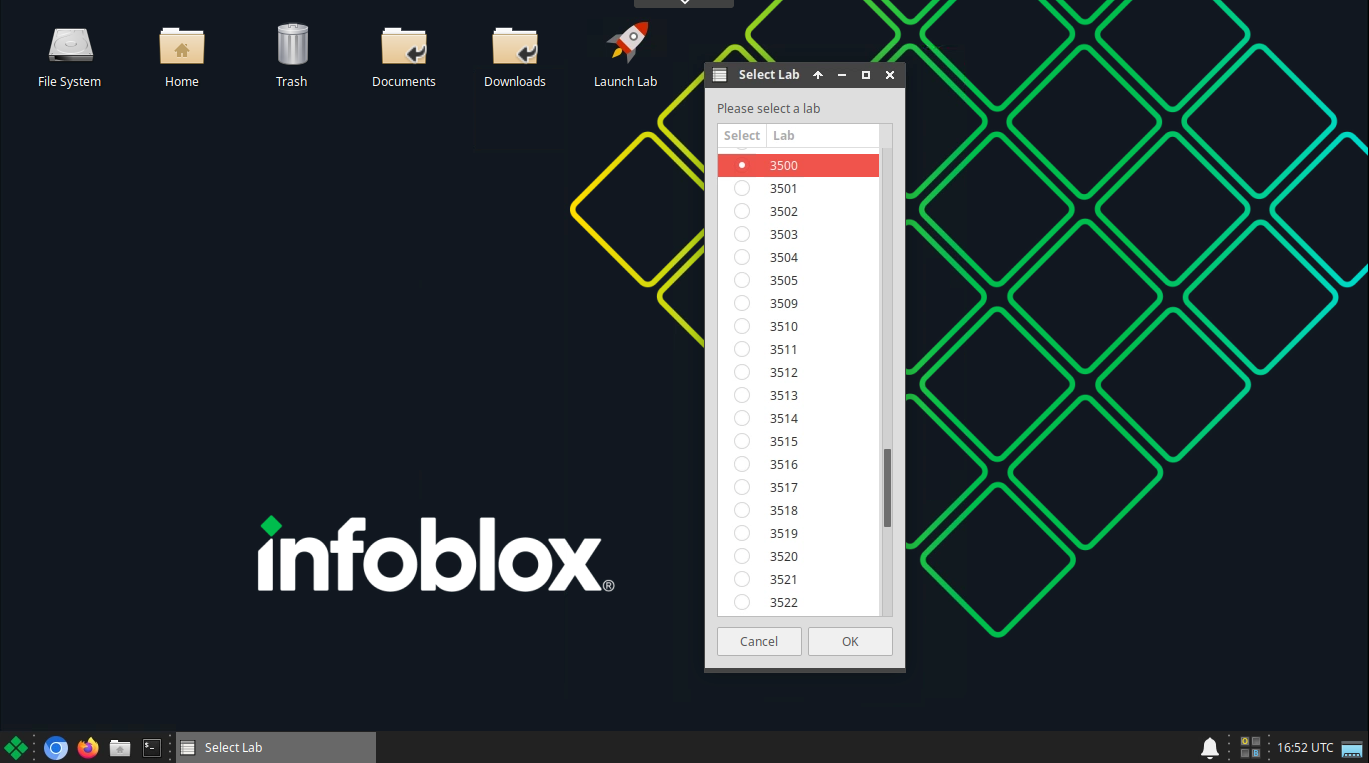The image size is (1369, 763).
Task: Select the radio button for lab 3518
Action: [x=742, y=511]
